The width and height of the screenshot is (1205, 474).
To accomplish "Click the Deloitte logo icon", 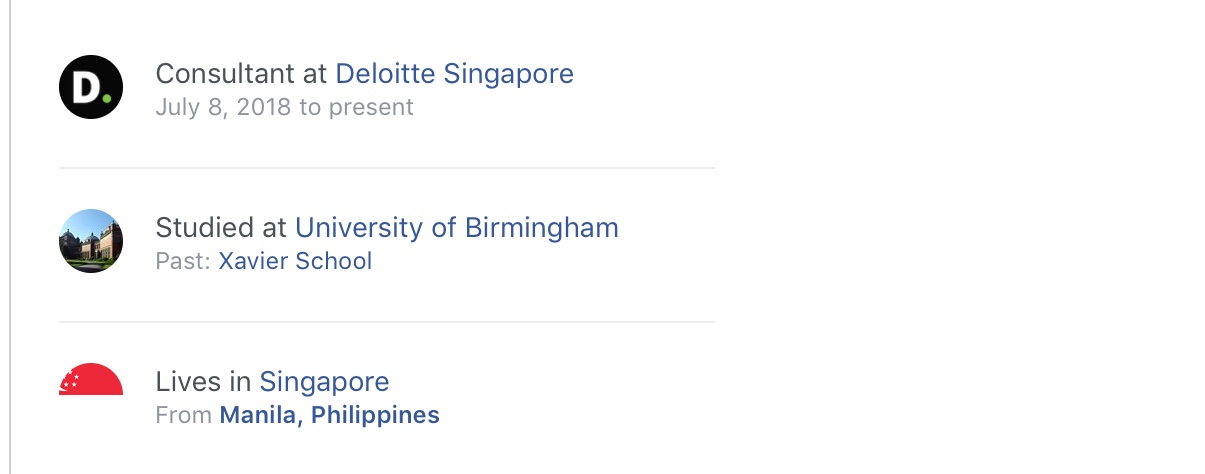I will 91,87.
